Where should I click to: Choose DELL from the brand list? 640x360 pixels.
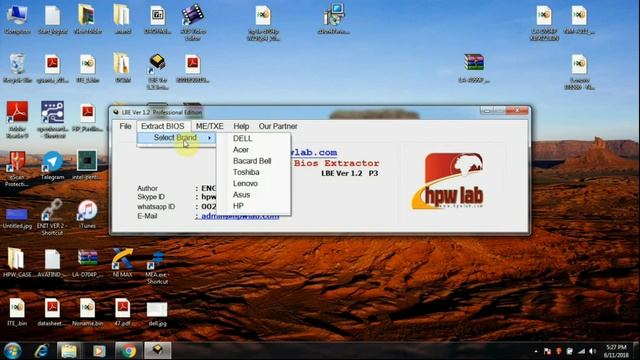[x=242, y=138]
